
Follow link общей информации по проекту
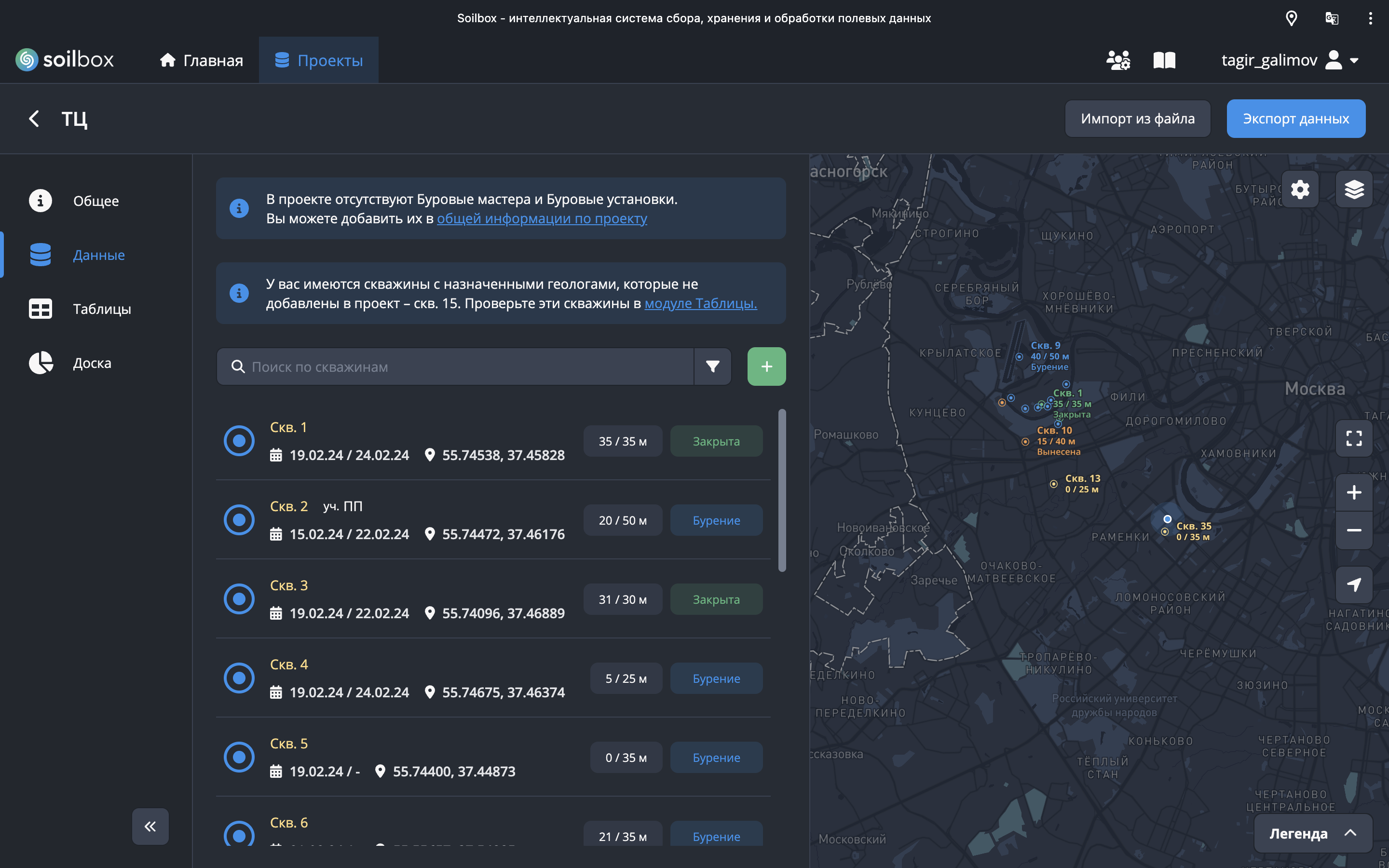pyautogui.click(x=541, y=219)
